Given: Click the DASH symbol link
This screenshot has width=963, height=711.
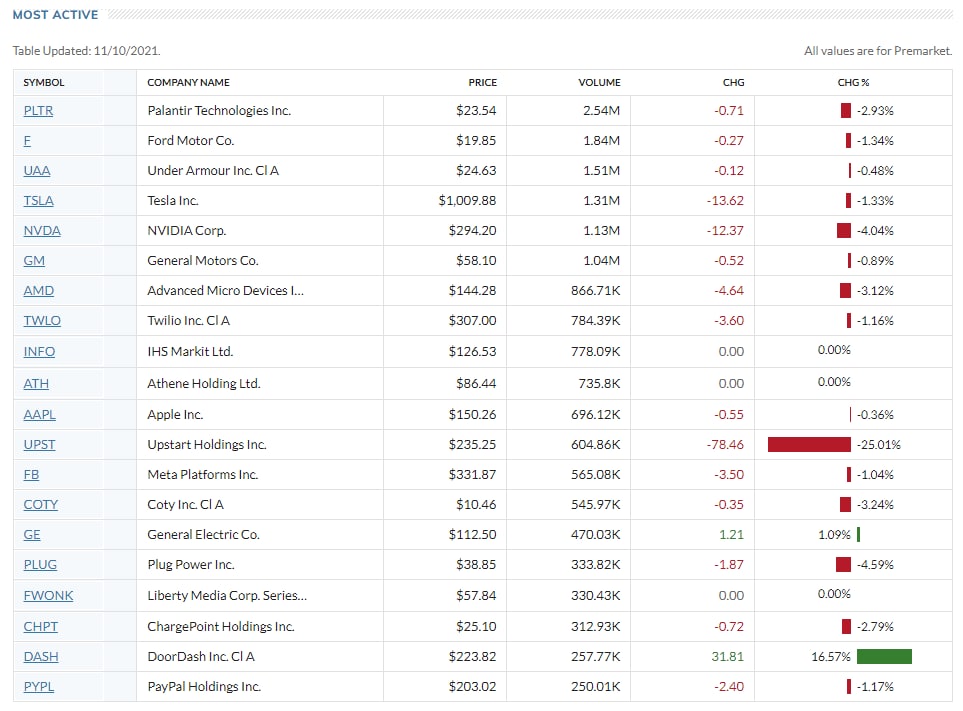Looking at the screenshot, I should (41, 657).
